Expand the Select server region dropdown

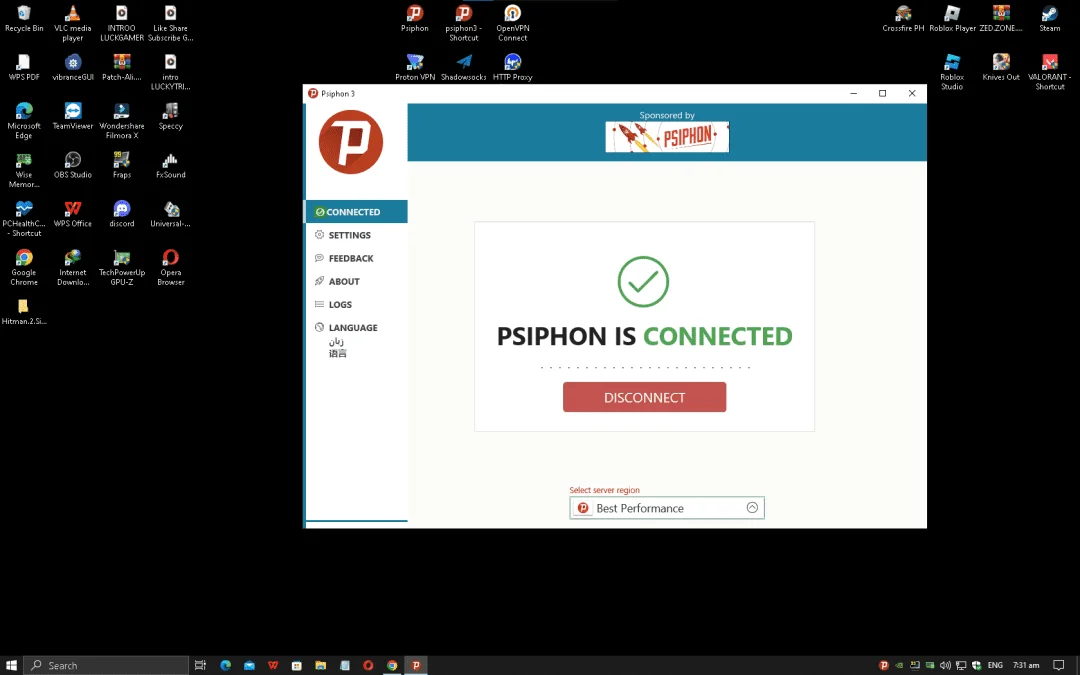pos(667,508)
